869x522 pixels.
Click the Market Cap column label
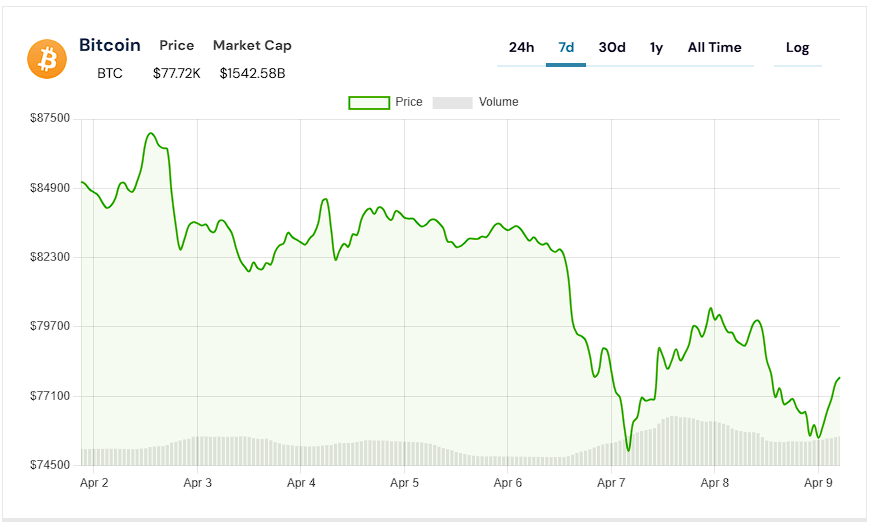(x=252, y=45)
